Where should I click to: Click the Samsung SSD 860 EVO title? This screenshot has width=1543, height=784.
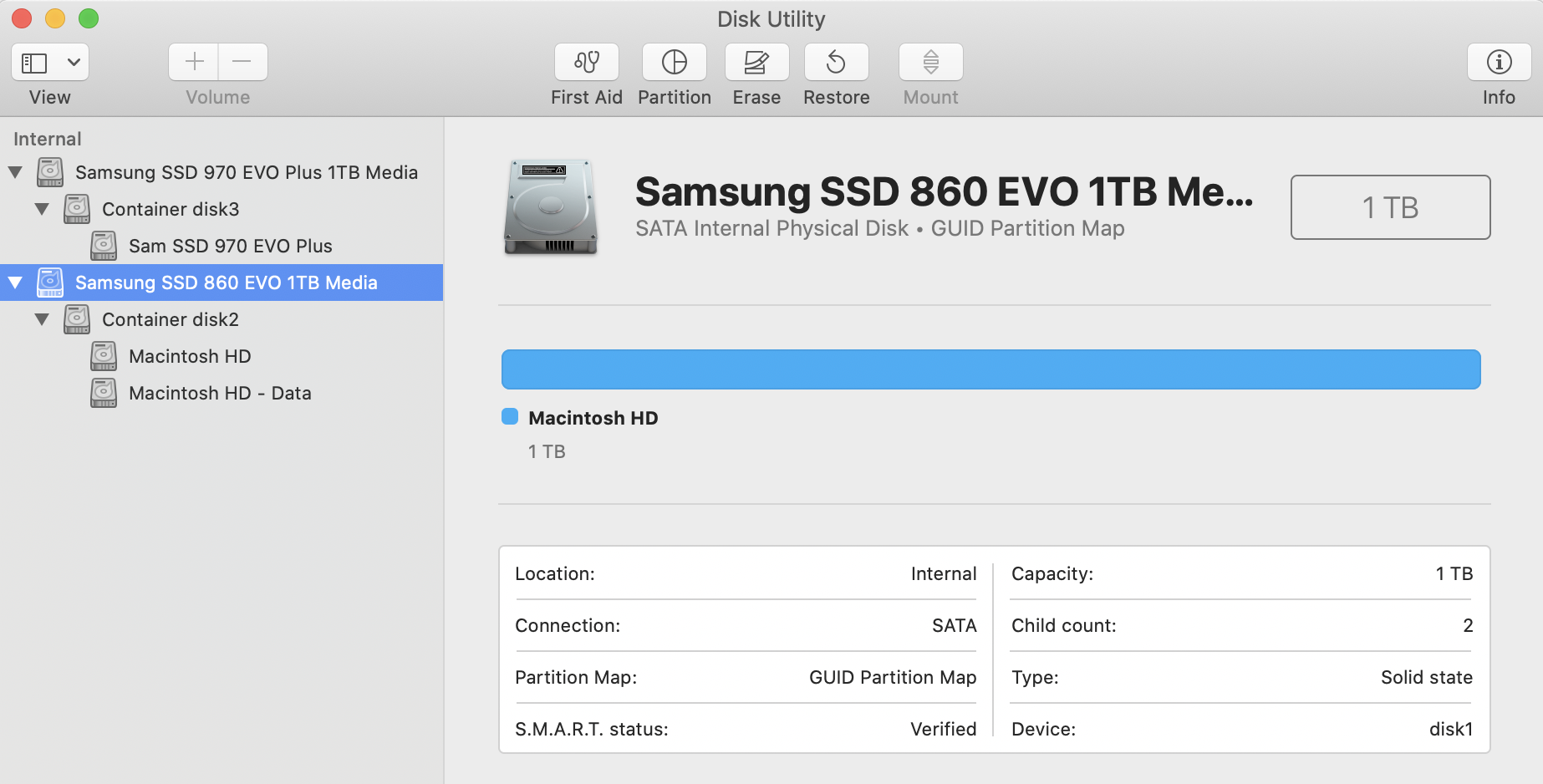[x=945, y=191]
